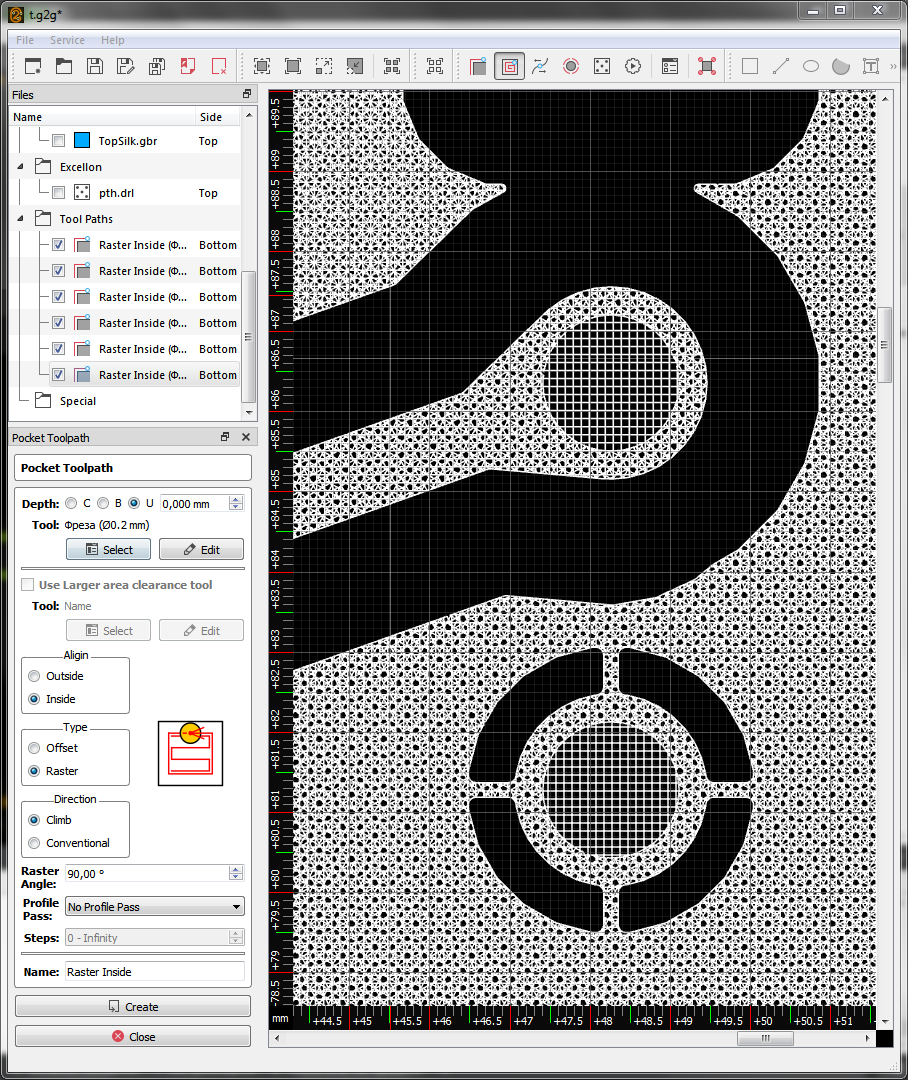
Task: Choose Offset type radio button
Action: tap(34, 748)
